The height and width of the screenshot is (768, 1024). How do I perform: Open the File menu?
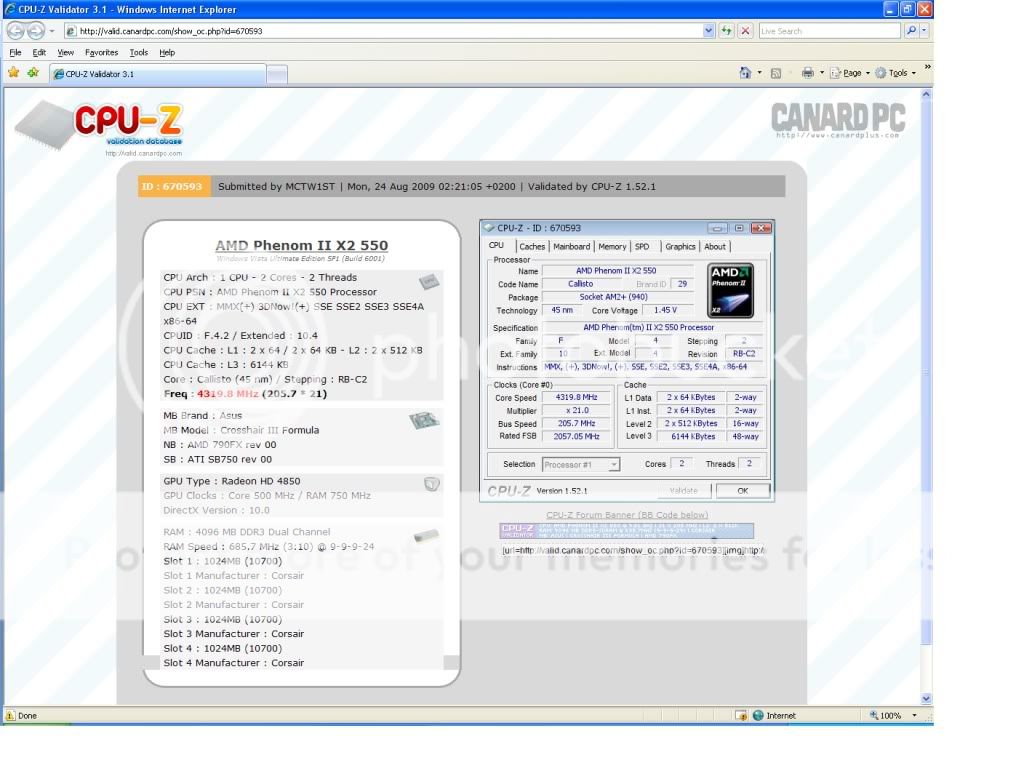pos(16,52)
